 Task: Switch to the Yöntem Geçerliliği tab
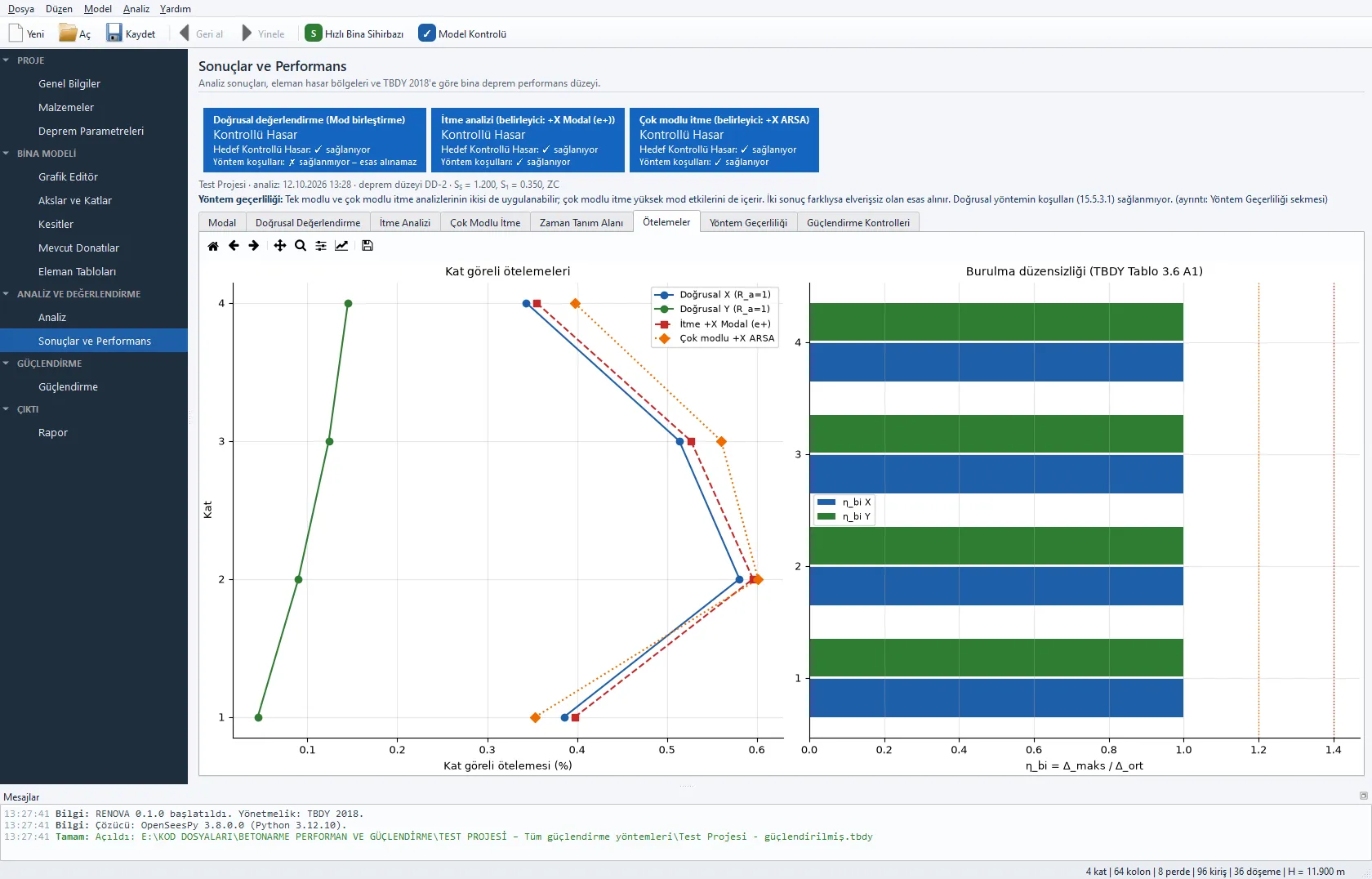(x=748, y=222)
